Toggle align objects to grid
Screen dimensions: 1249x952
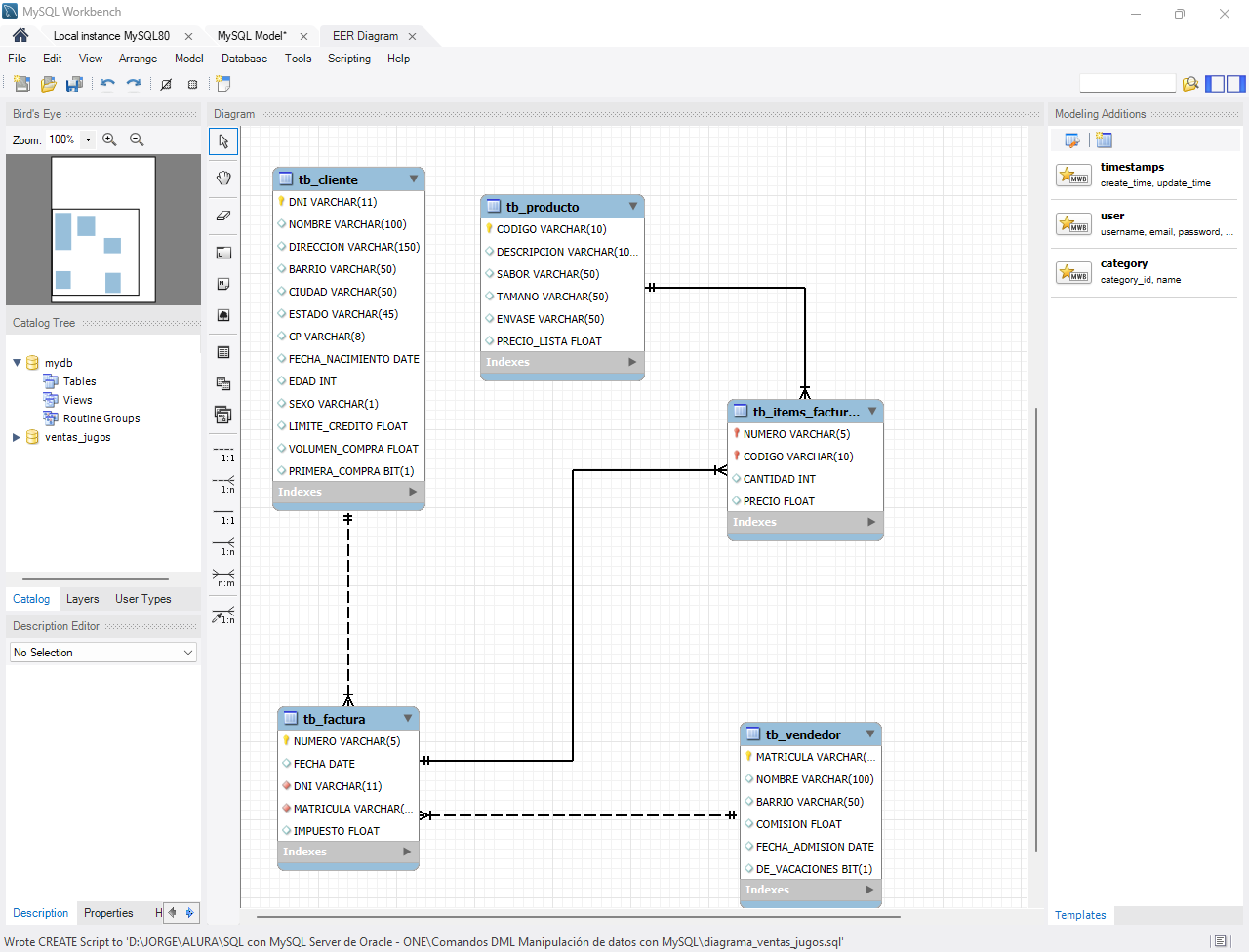click(192, 84)
